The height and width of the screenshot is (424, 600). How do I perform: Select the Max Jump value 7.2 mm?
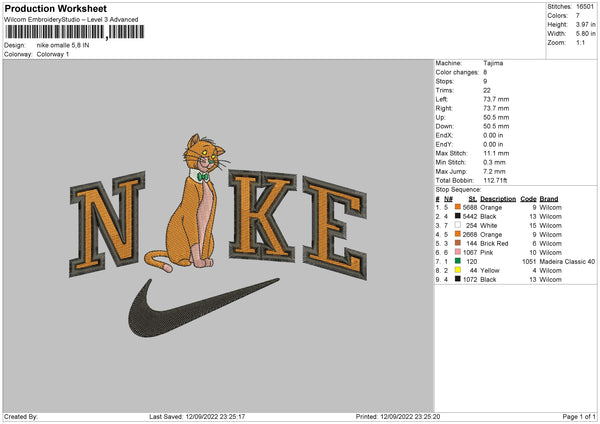(495, 171)
